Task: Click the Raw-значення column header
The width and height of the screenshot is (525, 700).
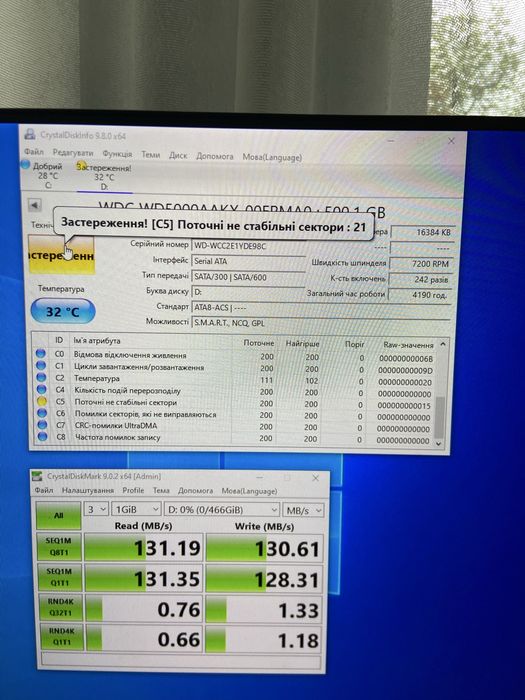Action: click(408, 345)
